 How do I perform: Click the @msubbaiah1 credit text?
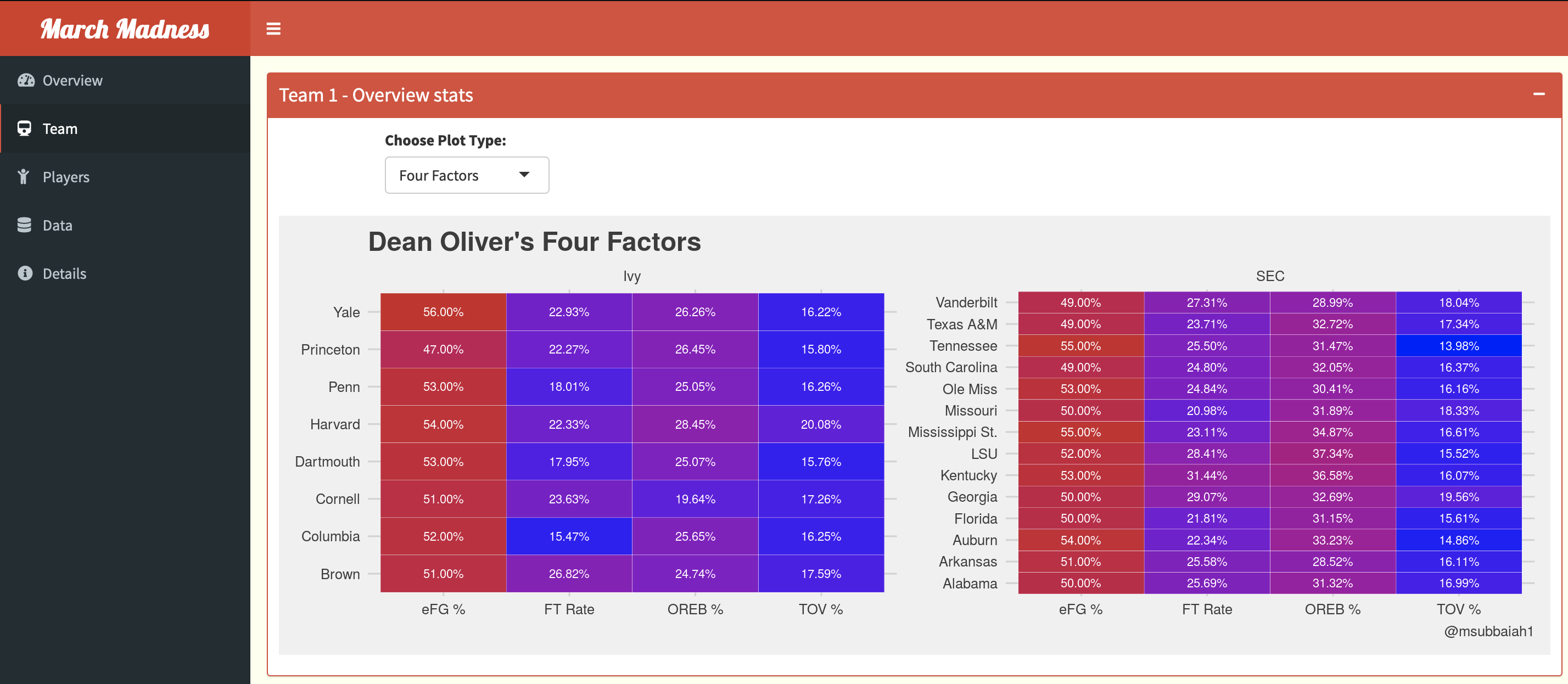pos(1488,631)
